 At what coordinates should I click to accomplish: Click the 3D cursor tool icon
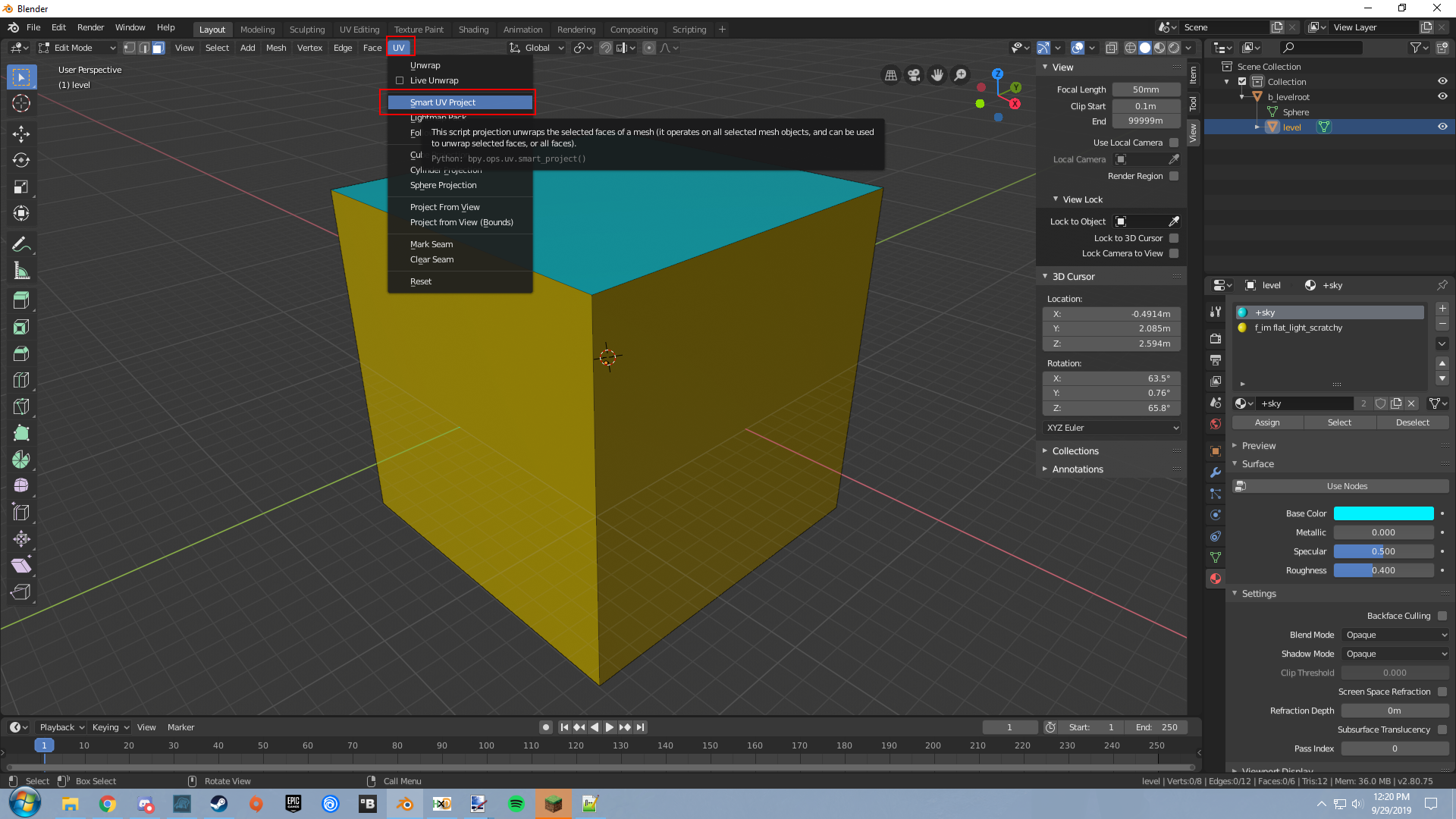[21, 103]
